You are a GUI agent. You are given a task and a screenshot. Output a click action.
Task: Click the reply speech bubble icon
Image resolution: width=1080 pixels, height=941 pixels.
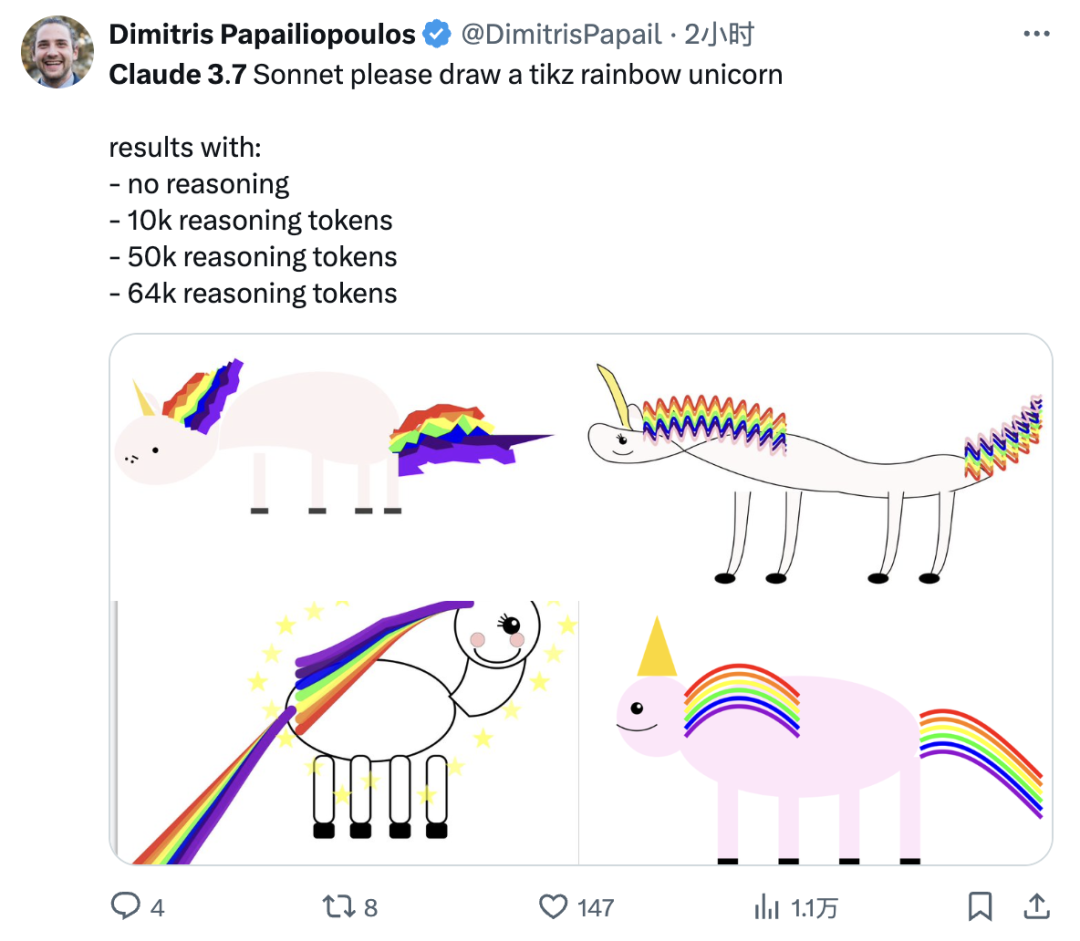[125, 906]
